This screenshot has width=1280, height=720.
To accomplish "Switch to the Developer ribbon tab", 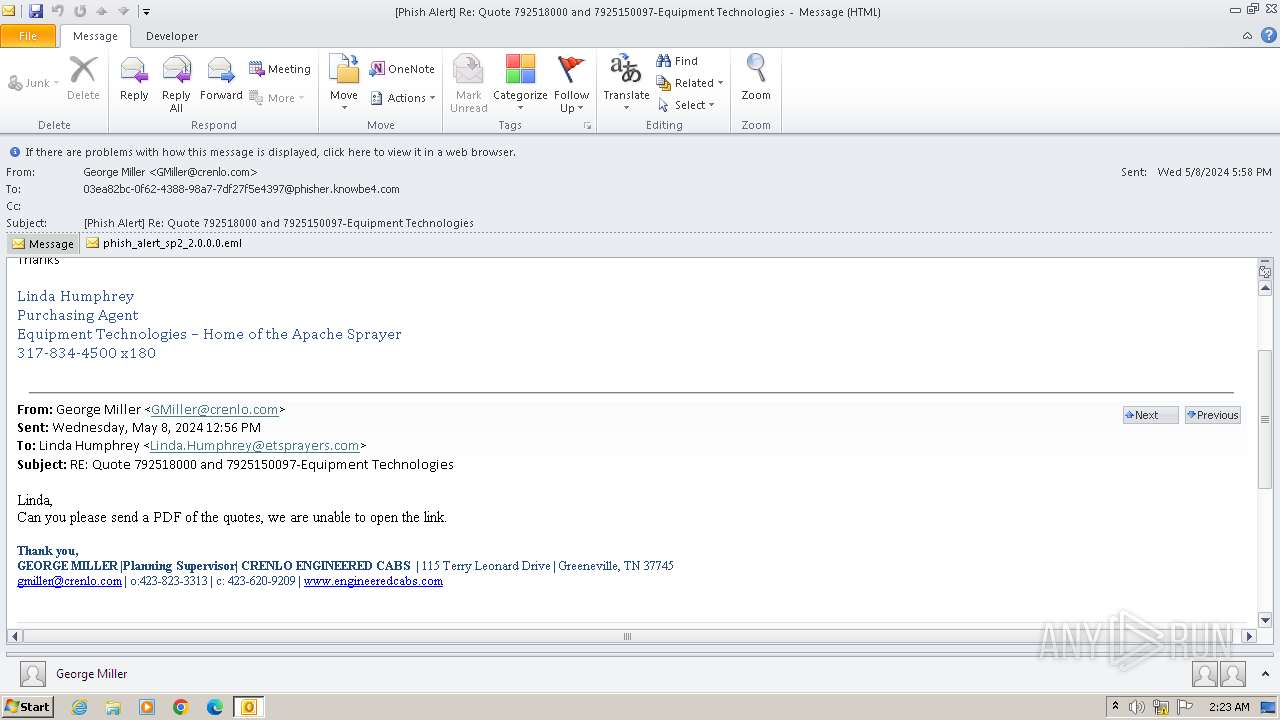I will (172, 36).
